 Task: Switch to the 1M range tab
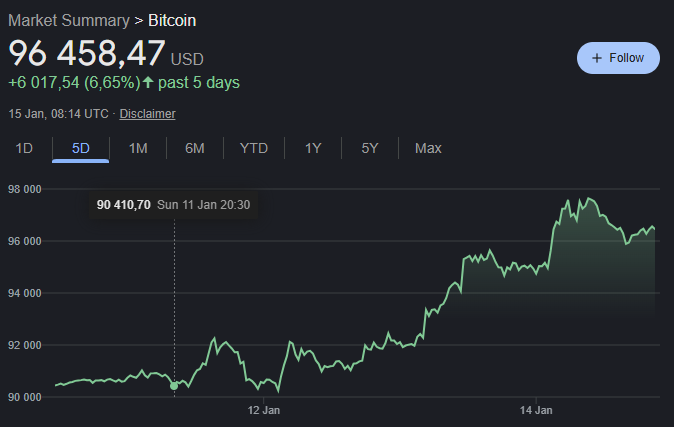(138, 148)
